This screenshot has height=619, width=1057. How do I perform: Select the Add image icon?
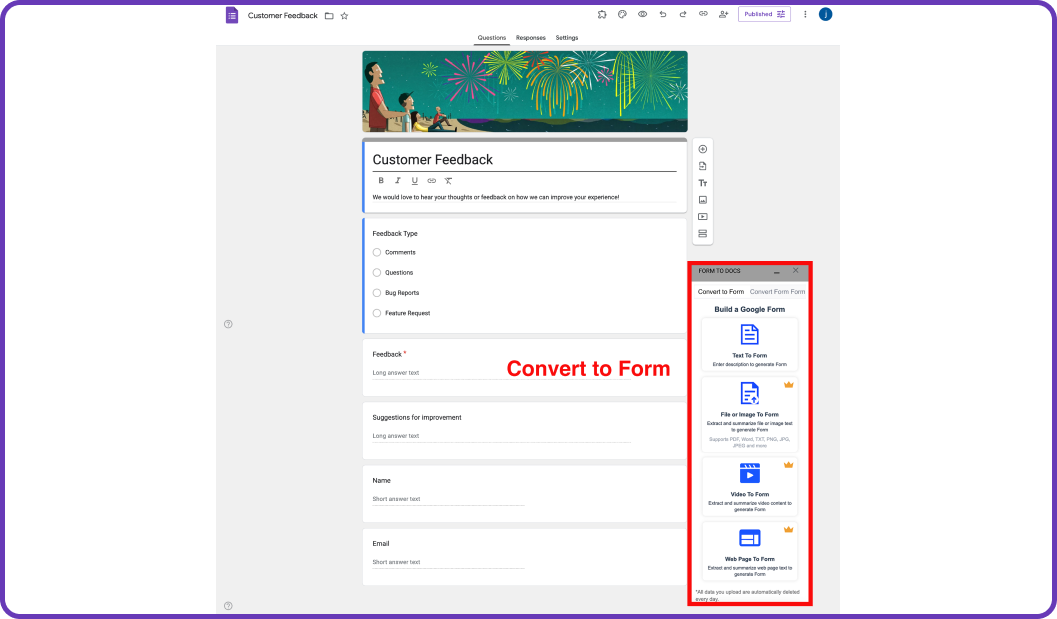[703, 199]
